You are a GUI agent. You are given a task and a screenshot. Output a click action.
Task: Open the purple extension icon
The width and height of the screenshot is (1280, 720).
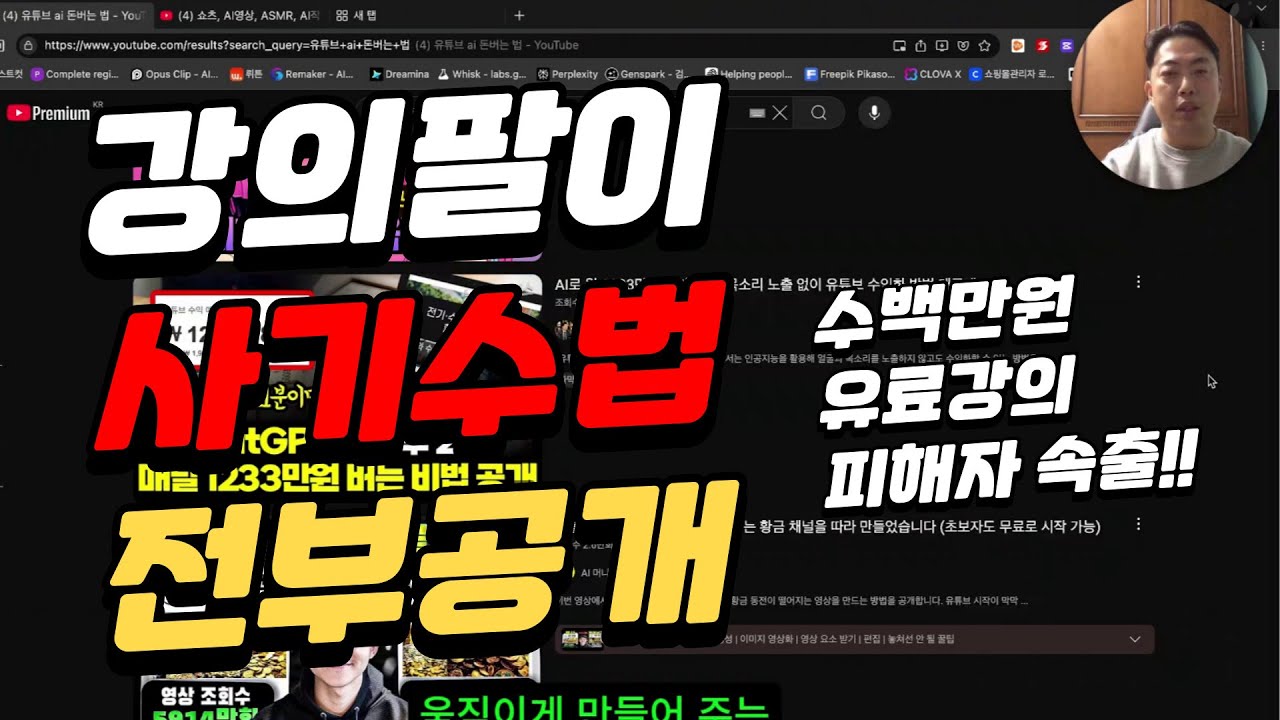(1066, 45)
